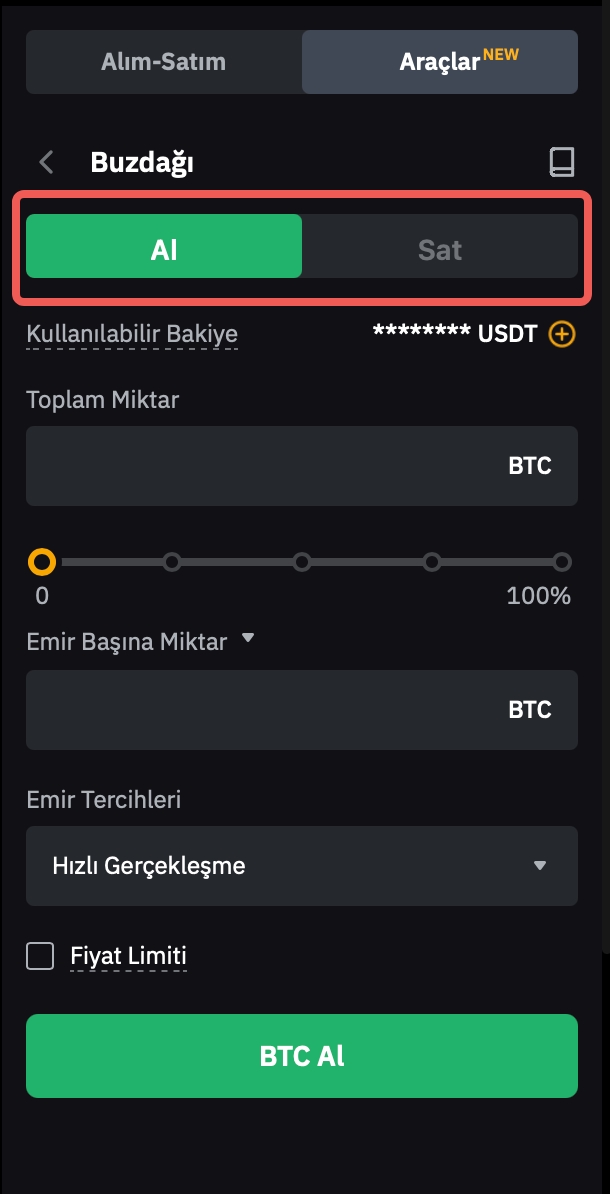
Task: Enable the Fiyat Limiti checkbox
Action: pos(40,957)
